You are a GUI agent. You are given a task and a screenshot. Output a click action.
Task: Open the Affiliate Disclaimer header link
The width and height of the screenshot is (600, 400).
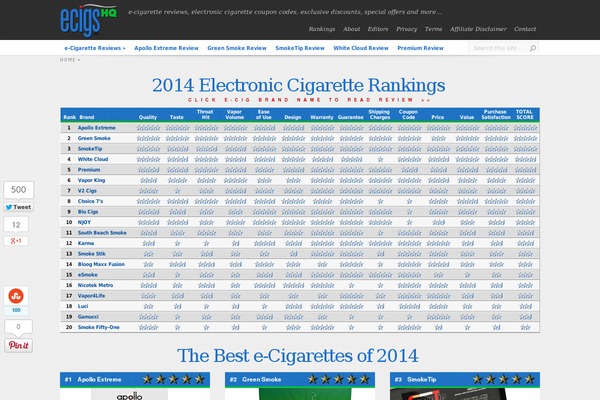point(478,29)
